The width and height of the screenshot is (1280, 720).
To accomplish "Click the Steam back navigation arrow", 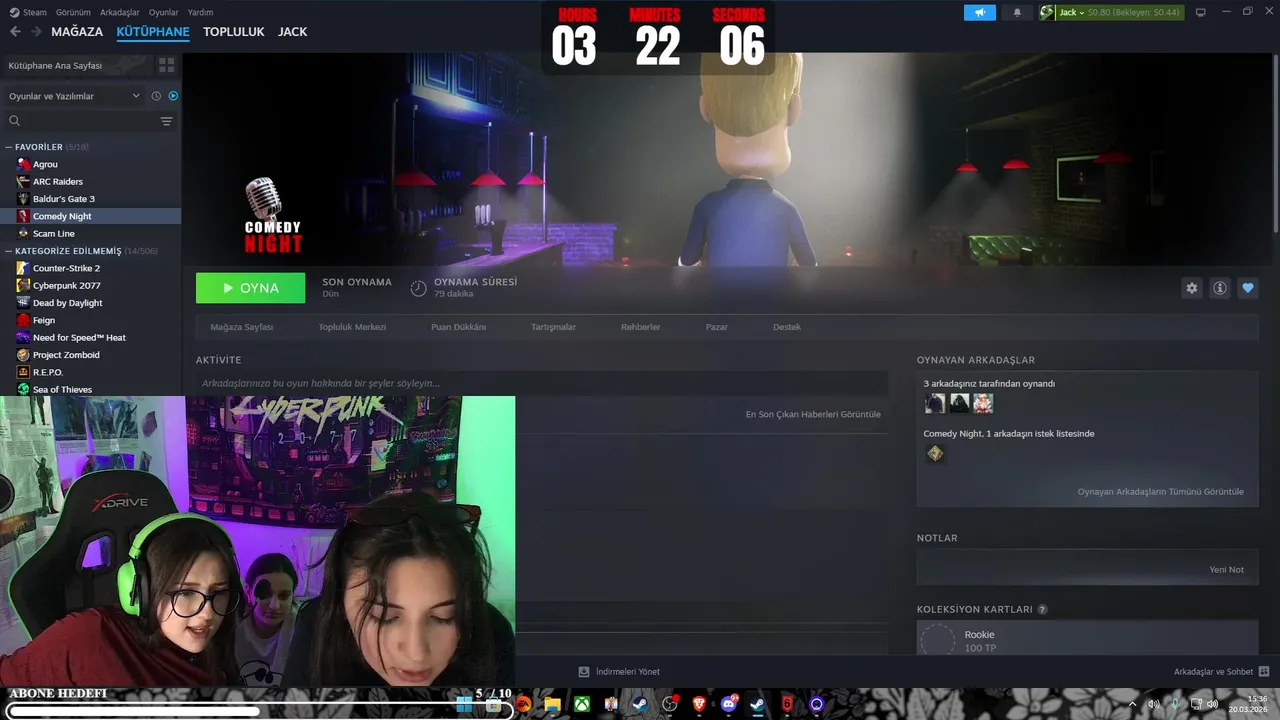I will [x=15, y=32].
